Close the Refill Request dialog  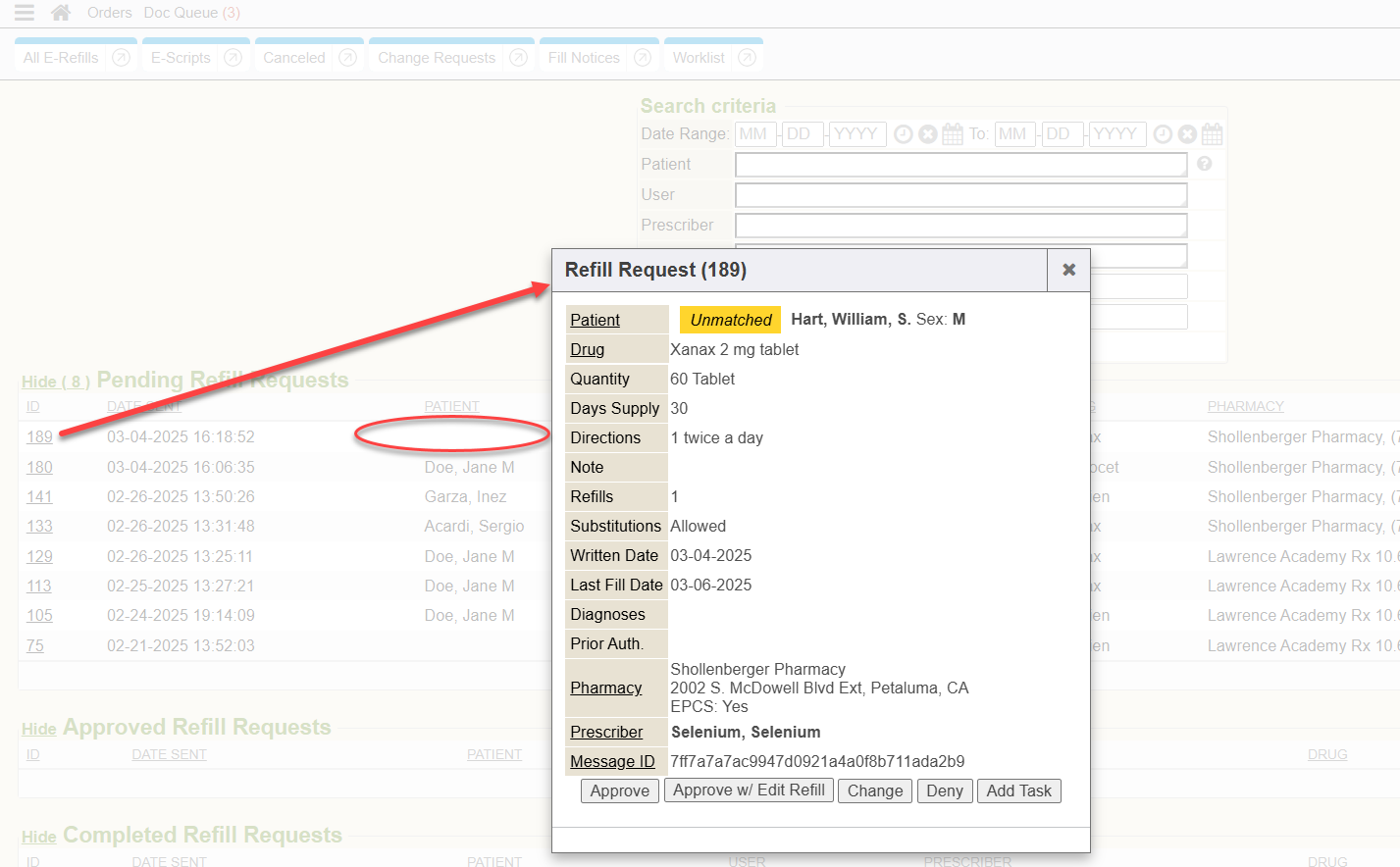coord(1068,270)
